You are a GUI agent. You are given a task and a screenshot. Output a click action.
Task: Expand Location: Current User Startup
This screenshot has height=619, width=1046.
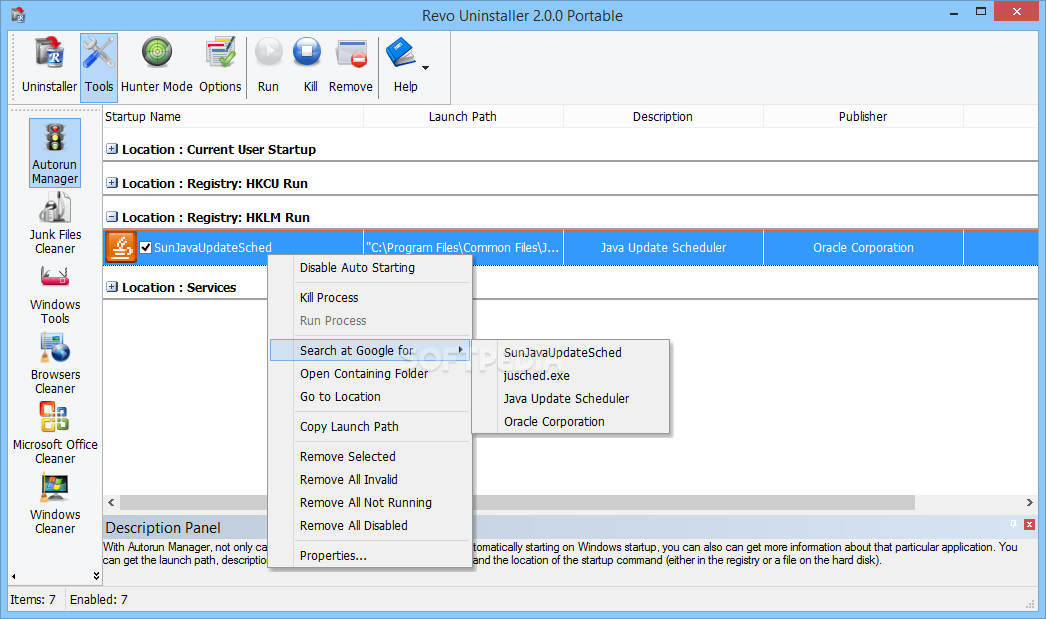click(112, 149)
